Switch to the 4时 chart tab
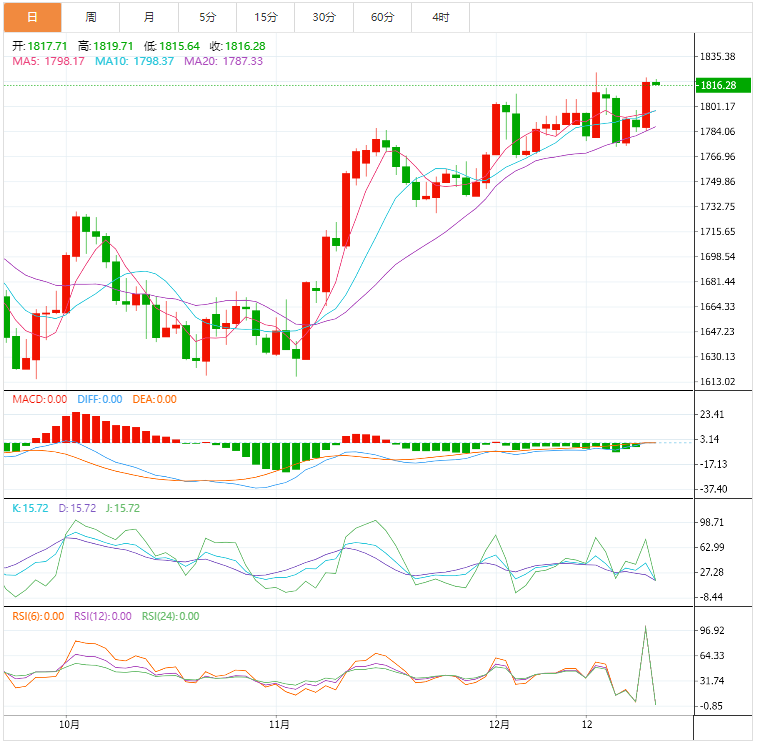The width and height of the screenshot is (759, 750). tap(440, 17)
